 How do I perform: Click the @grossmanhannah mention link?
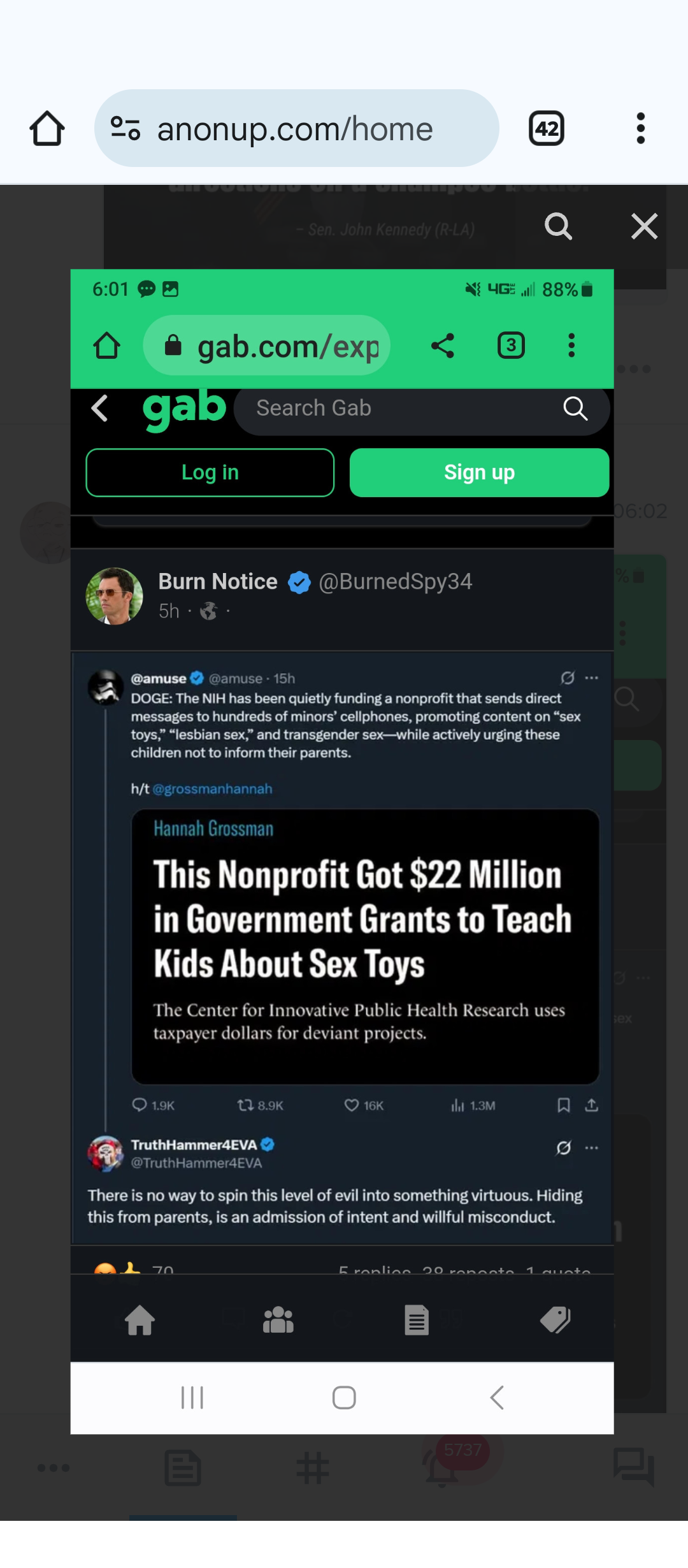click(212, 789)
